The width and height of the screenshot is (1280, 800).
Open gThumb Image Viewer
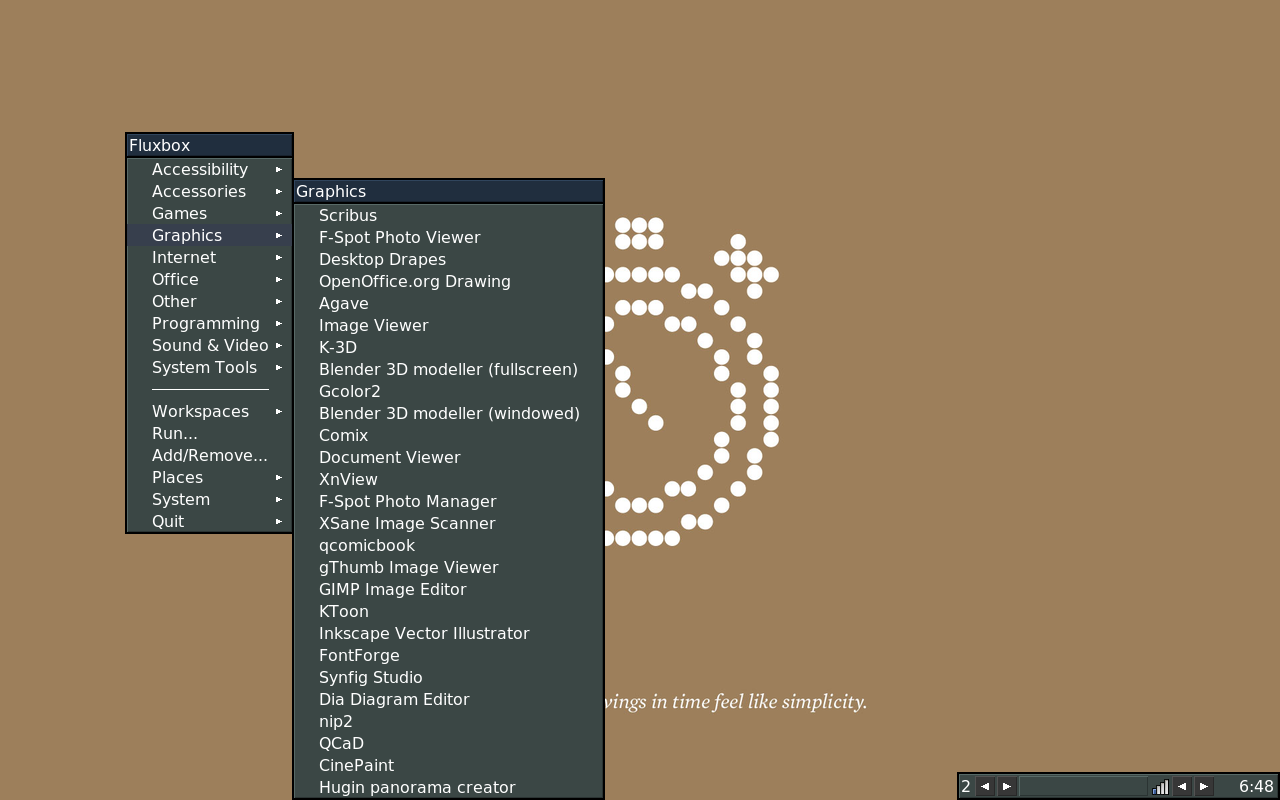pos(448,567)
